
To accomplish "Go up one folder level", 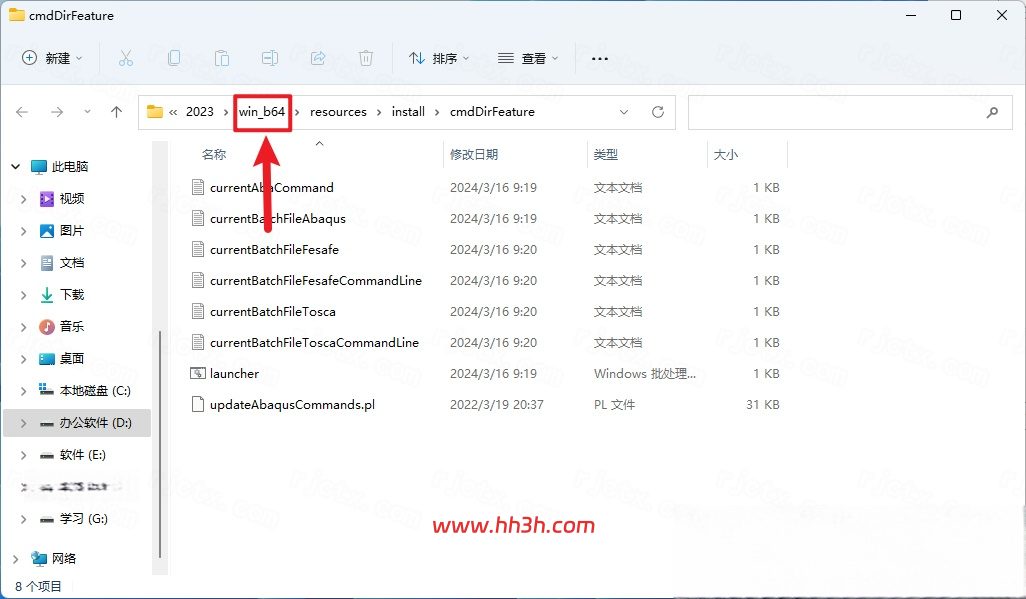I will [x=116, y=112].
